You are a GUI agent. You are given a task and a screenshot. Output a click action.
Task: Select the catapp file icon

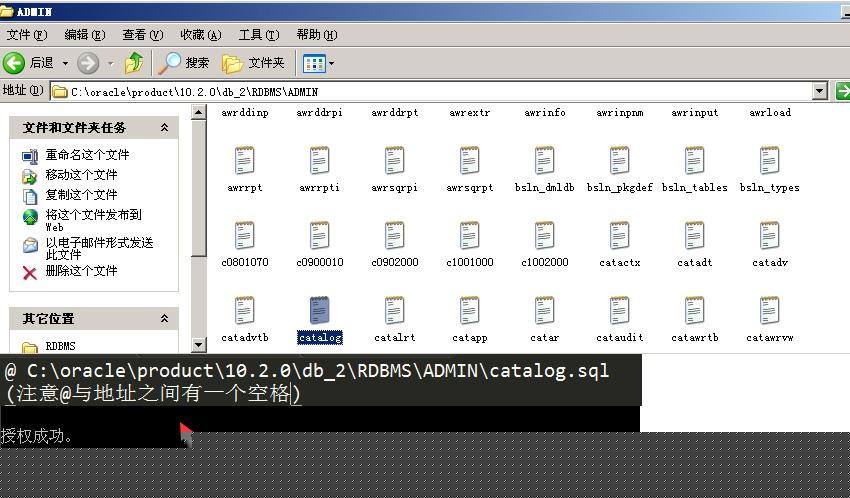(469, 311)
